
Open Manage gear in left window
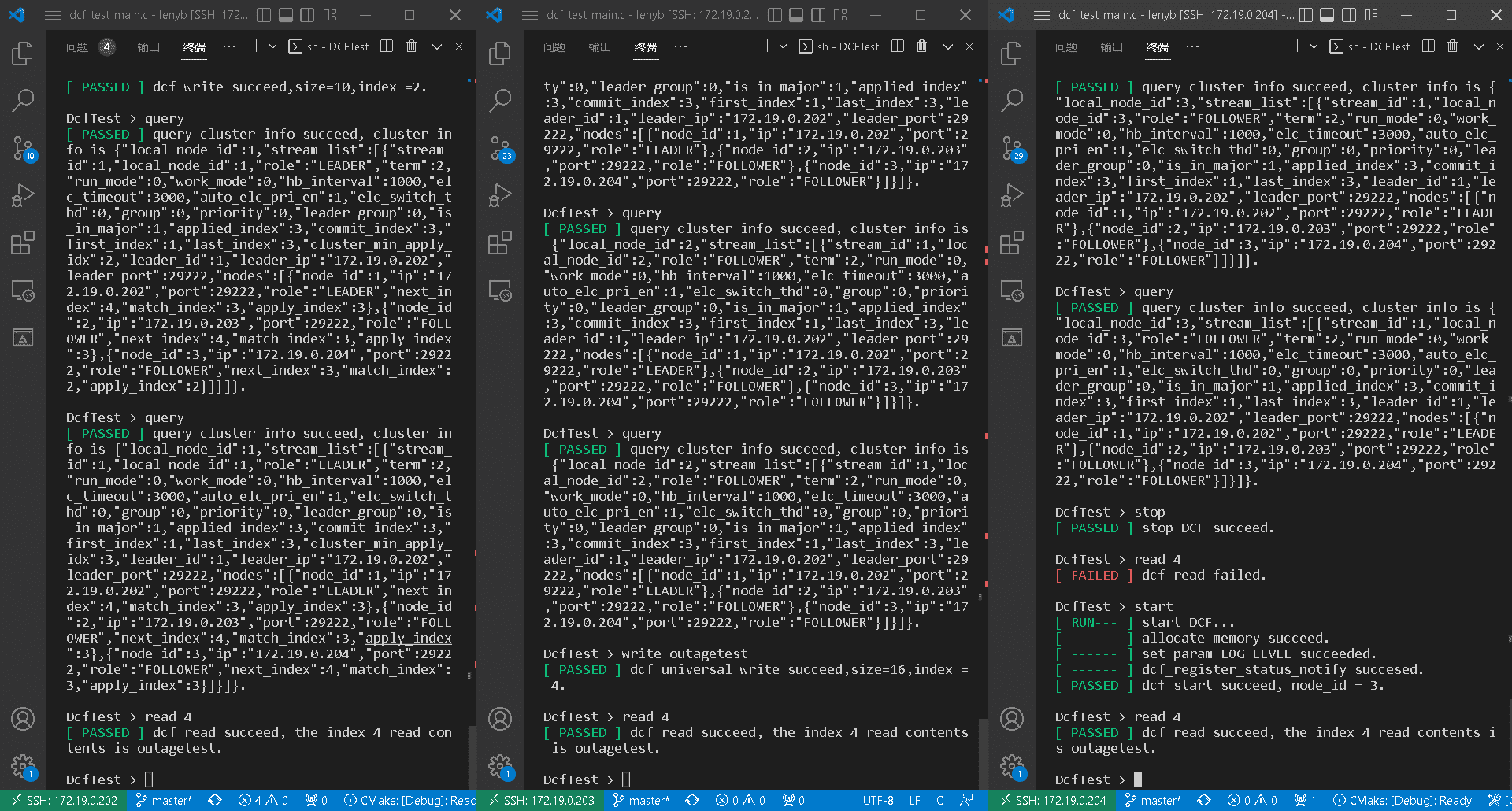(23, 766)
